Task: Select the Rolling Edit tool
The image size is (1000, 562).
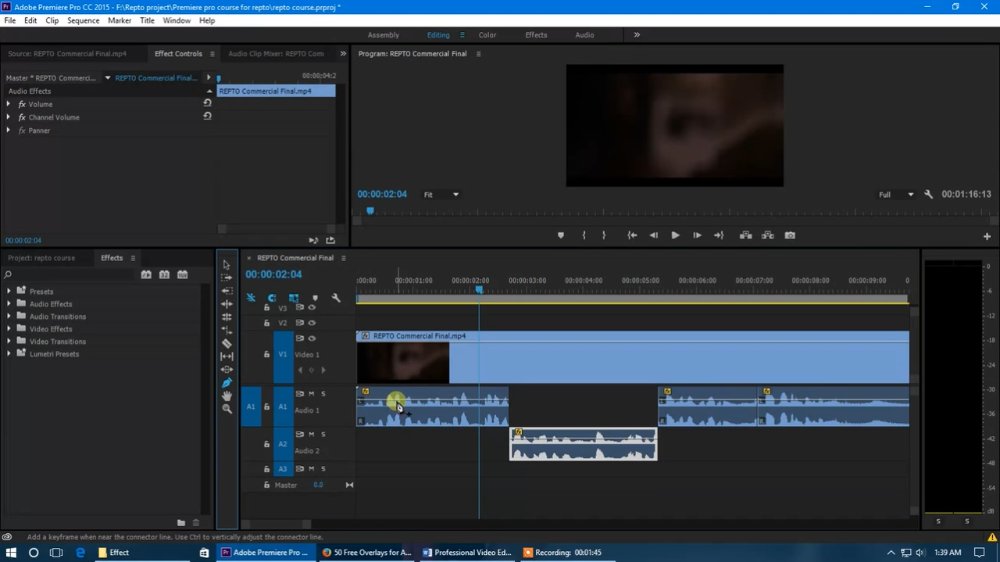Action: 226,304
